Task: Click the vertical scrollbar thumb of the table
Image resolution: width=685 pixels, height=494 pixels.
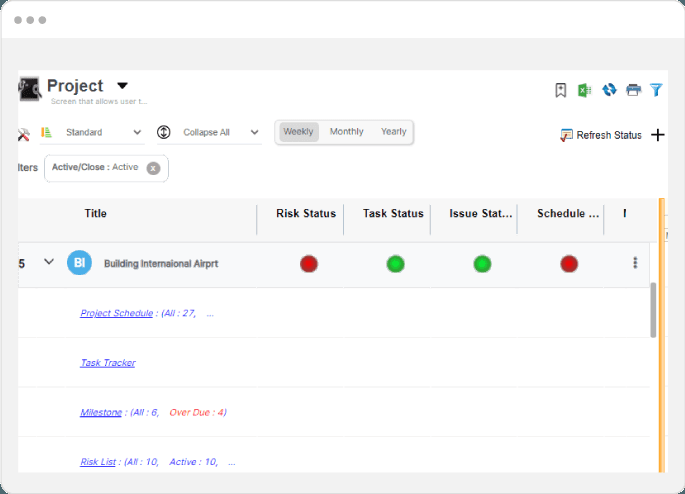Action: [653, 310]
